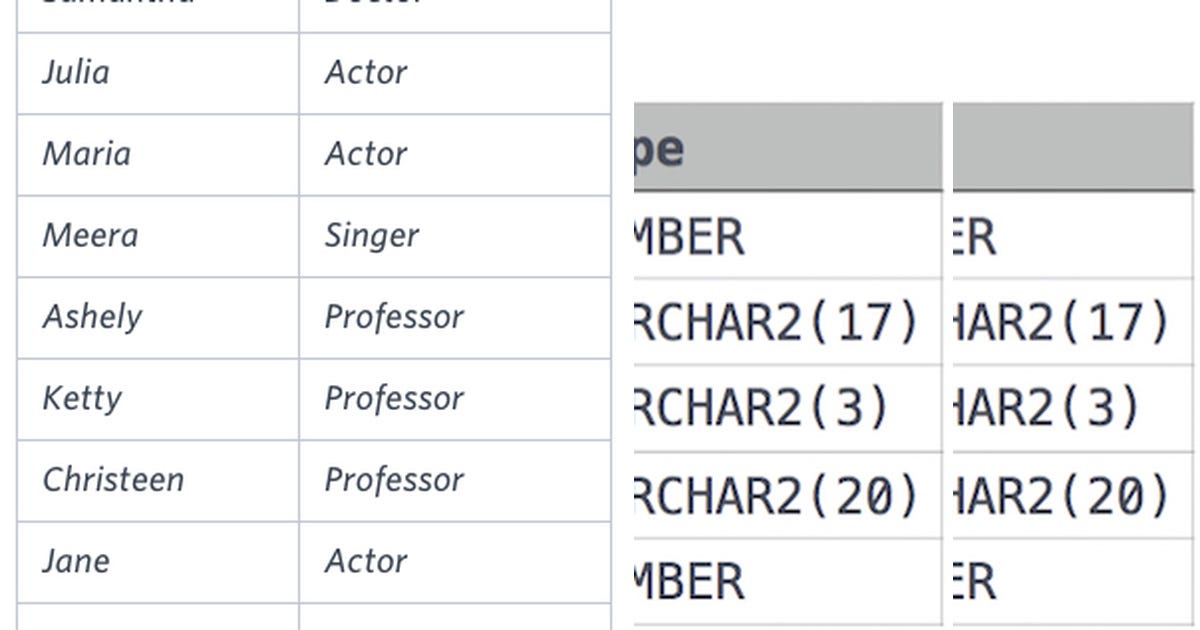Viewport: 1200px width, 630px height.
Task: Click the gray column header ending in 'pe'
Action: tap(788, 147)
